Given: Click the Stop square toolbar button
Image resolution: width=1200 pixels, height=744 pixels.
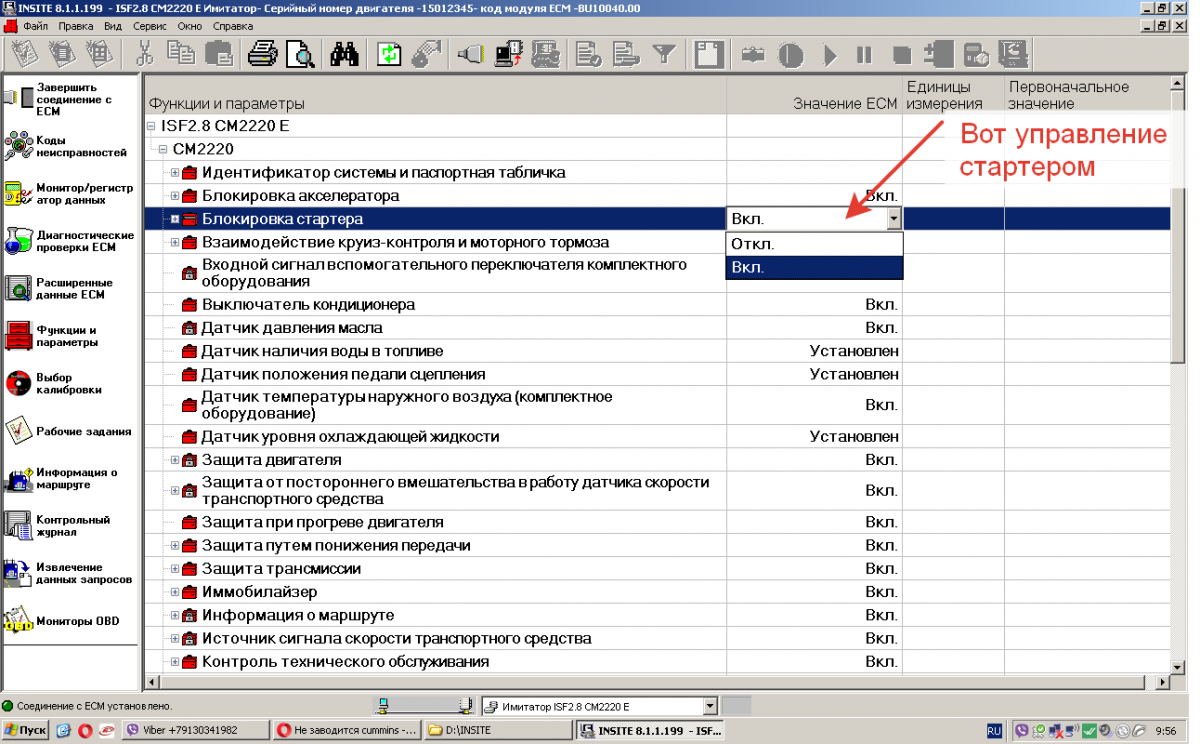Looking at the screenshot, I should click(902, 55).
